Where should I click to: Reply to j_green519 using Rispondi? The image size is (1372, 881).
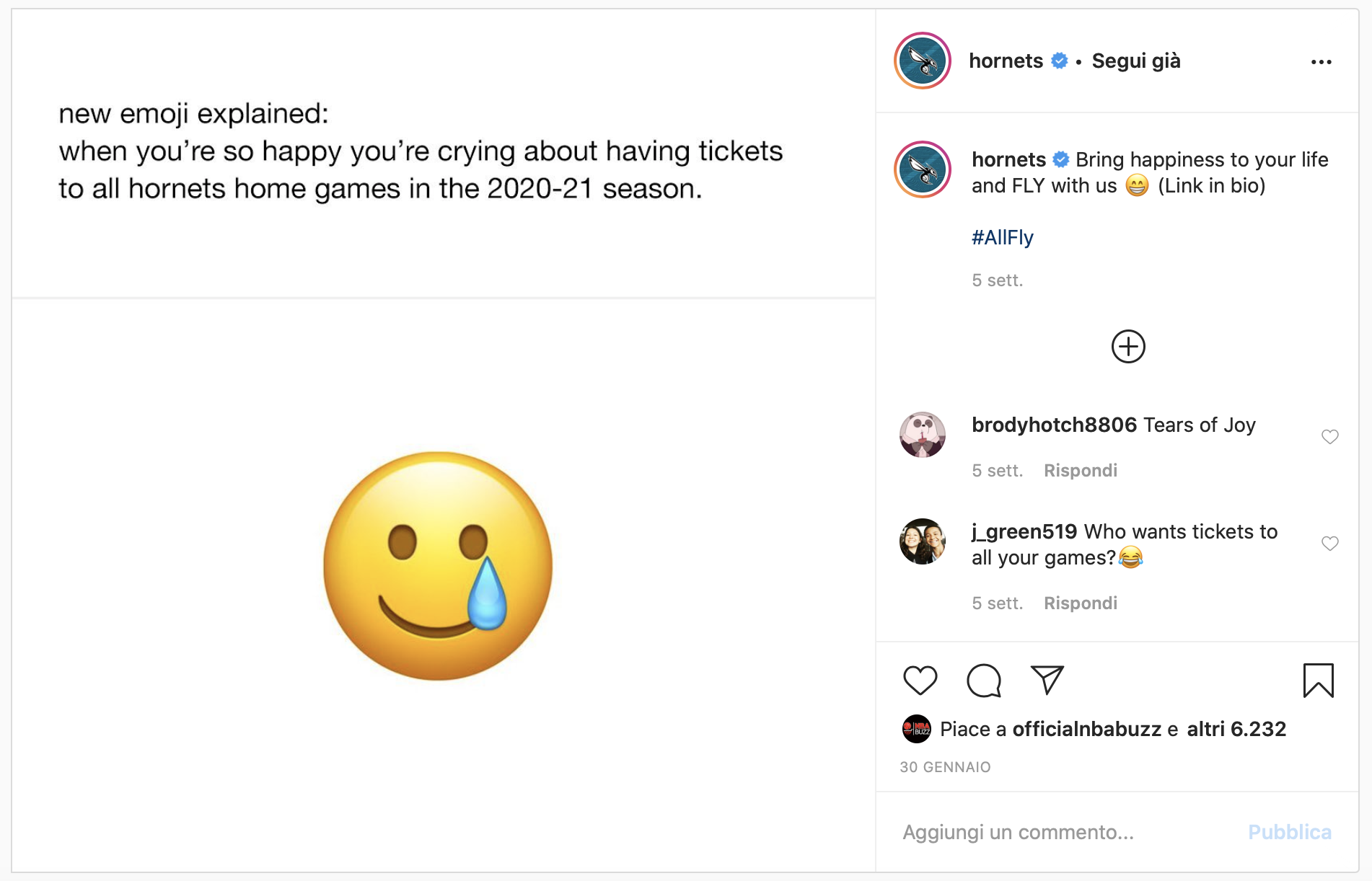[x=1080, y=603]
